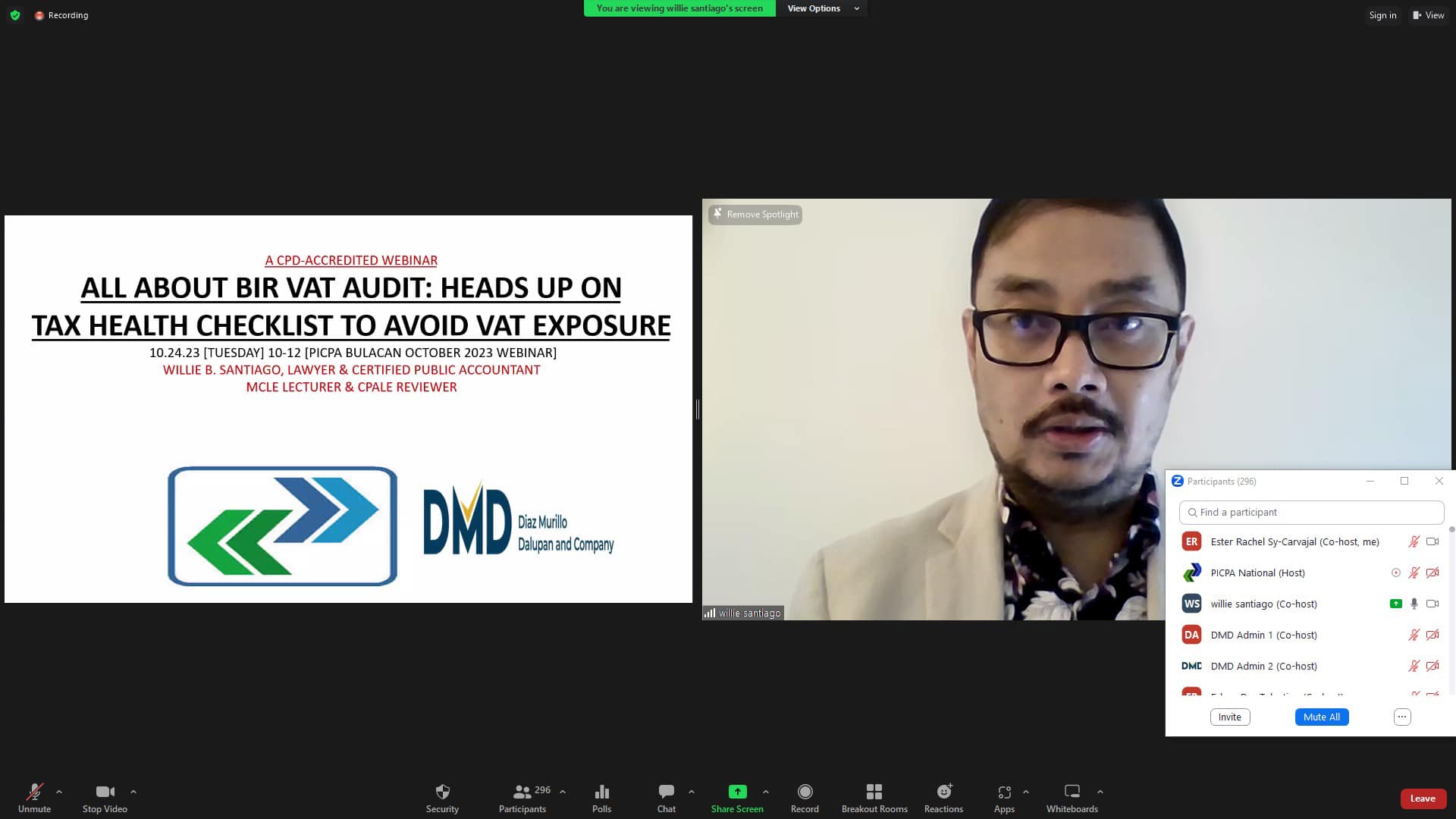Open the more options ellipsis in Participants panel
1456x819 pixels.
1402,717
